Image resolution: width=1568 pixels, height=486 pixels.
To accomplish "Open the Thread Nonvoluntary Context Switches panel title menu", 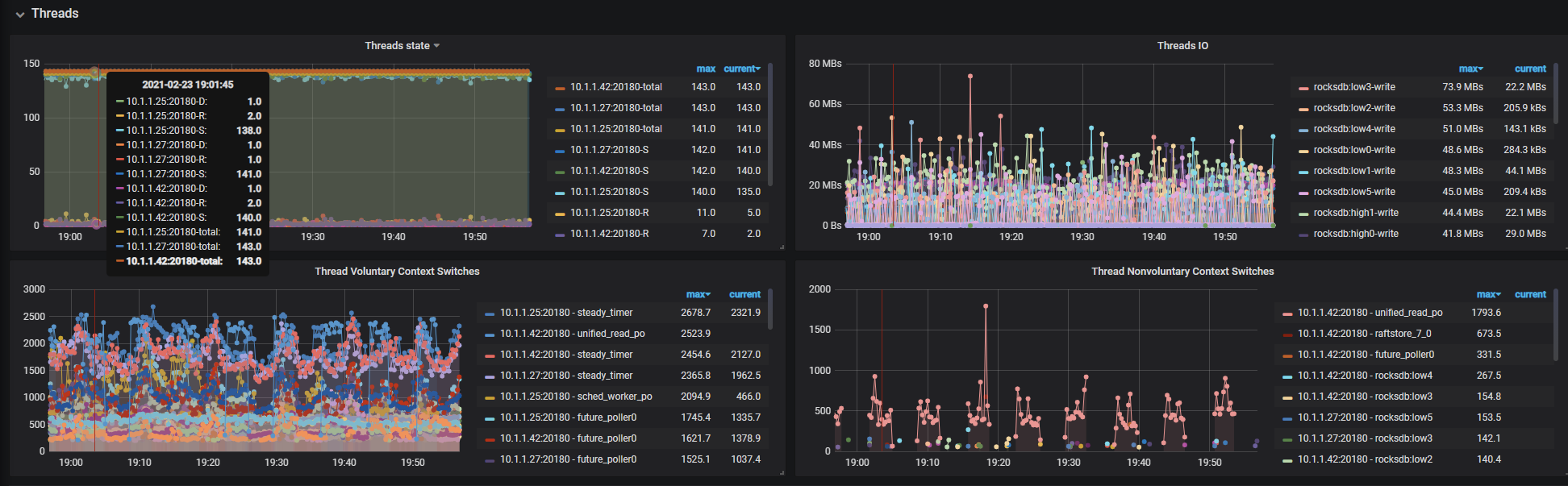I will click(x=1182, y=272).
